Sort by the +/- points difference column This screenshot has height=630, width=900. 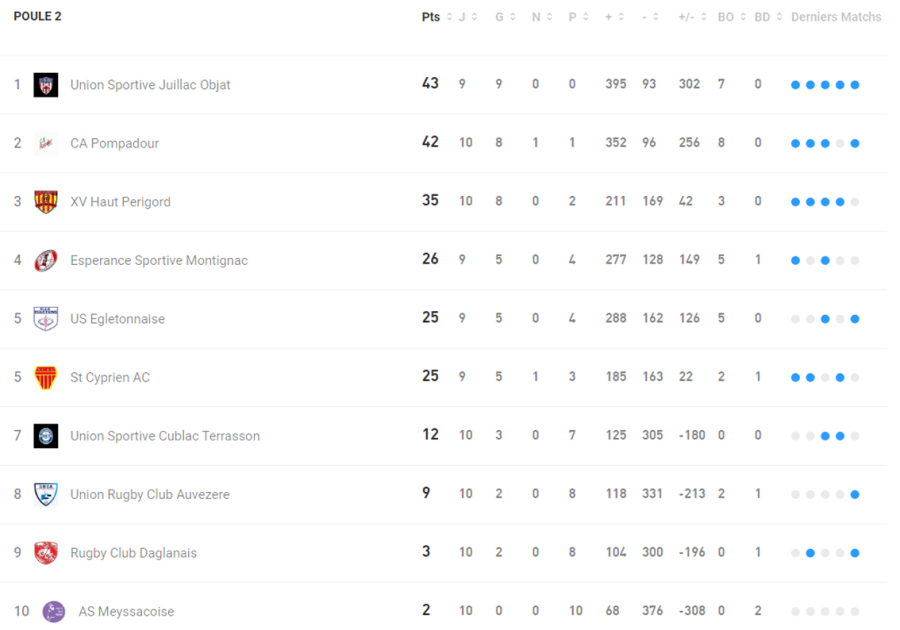(x=693, y=17)
